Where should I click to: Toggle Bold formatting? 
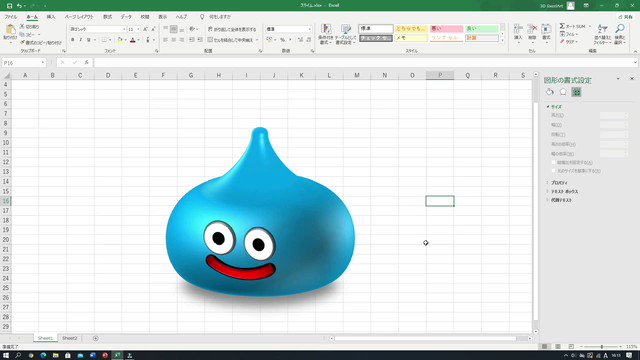(x=73, y=40)
